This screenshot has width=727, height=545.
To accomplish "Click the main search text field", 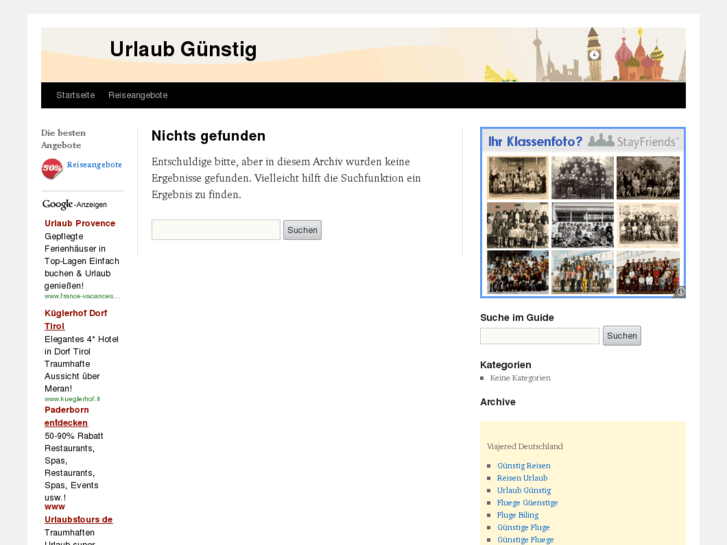I will [216, 230].
